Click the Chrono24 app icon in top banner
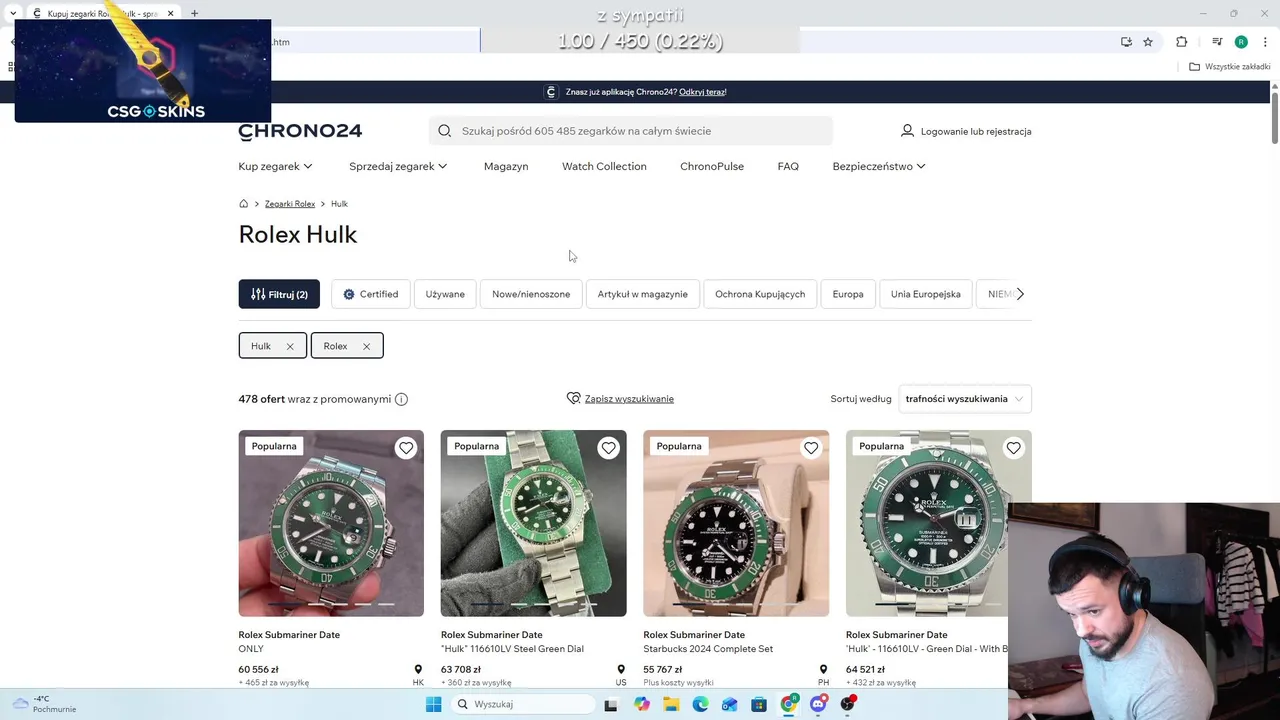The height and width of the screenshot is (720, 1280). tap(550, 92)
